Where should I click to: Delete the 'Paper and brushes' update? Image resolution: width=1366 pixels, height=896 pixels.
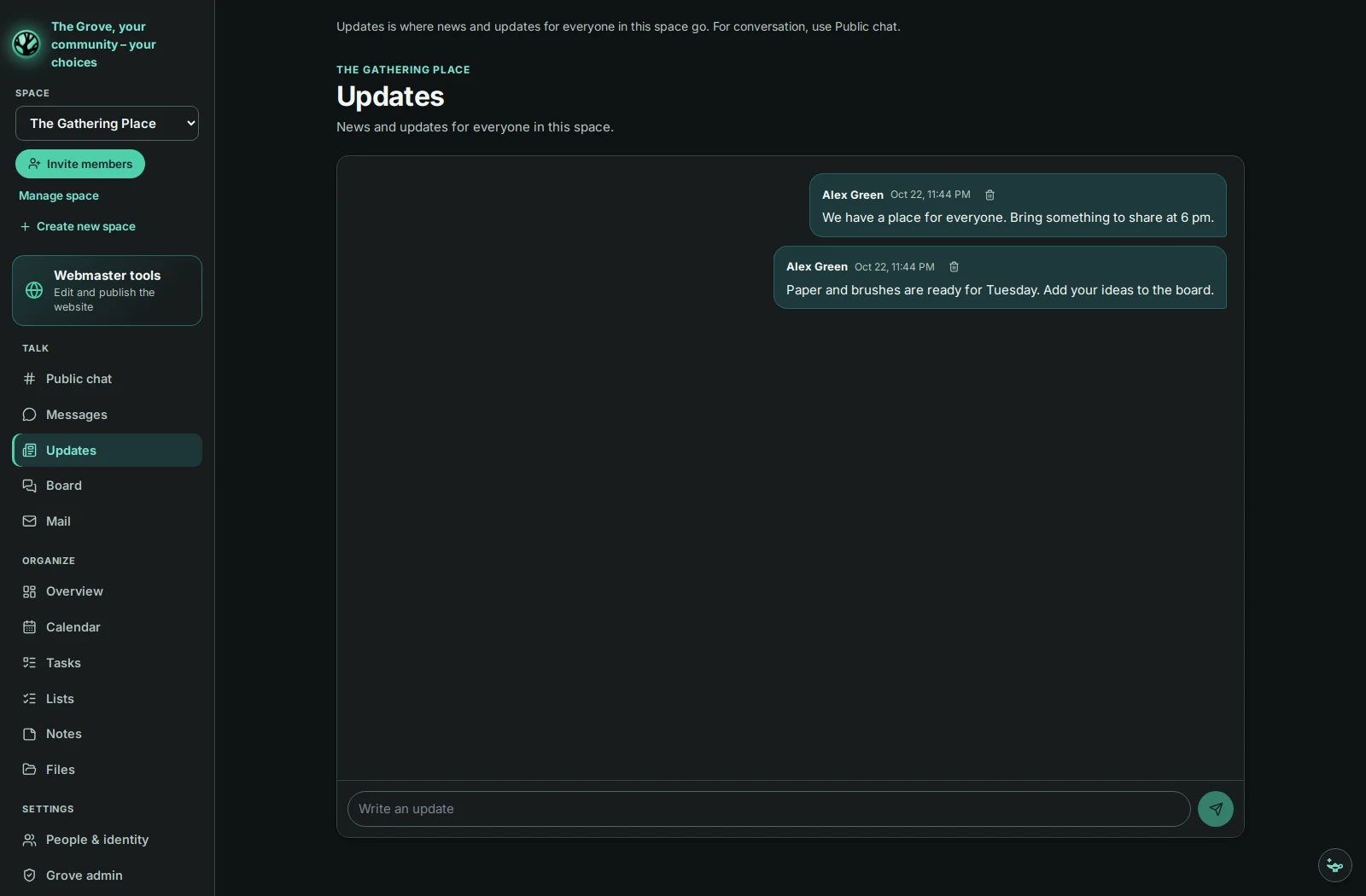954,267
